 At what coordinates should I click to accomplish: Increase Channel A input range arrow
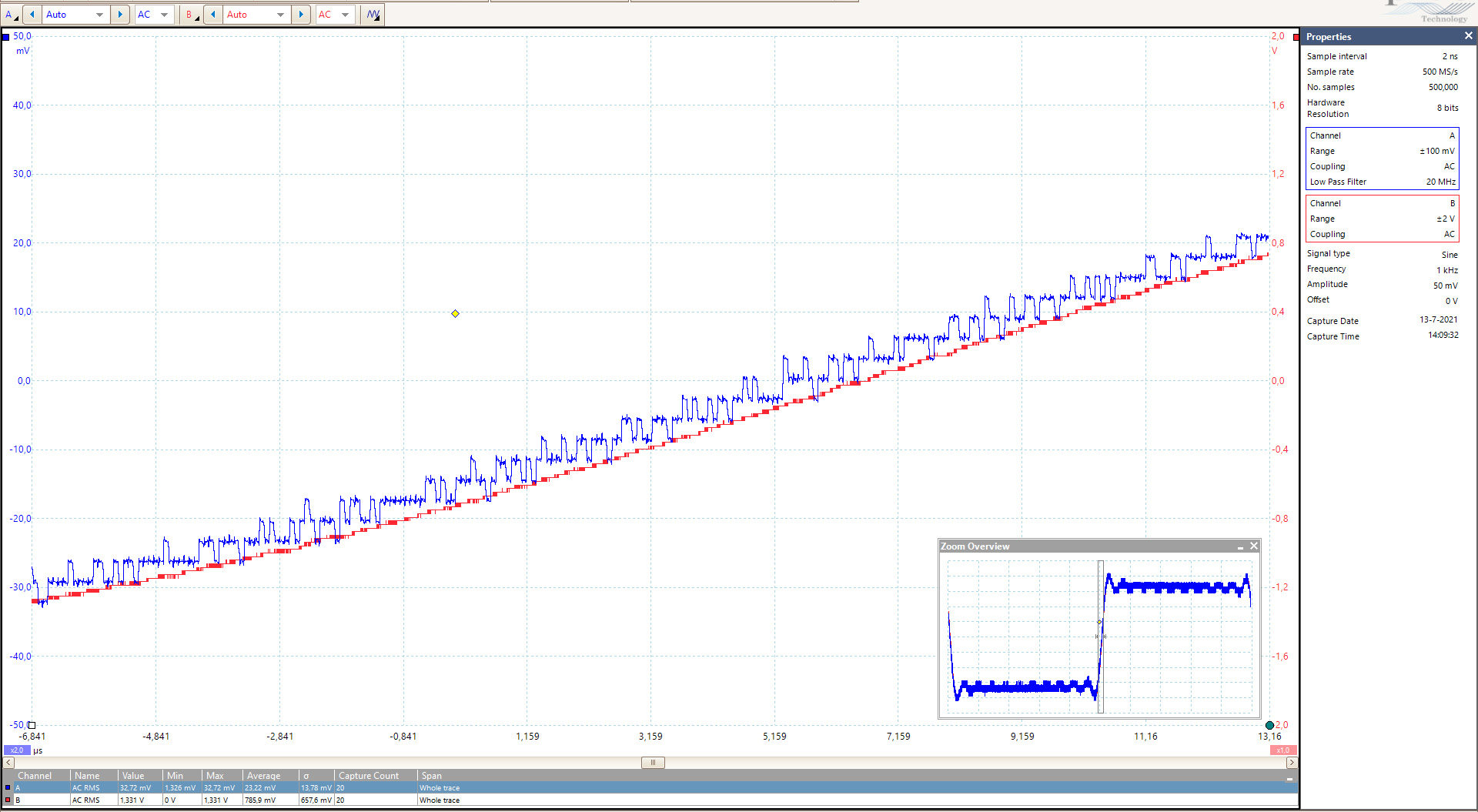point(120,15)
